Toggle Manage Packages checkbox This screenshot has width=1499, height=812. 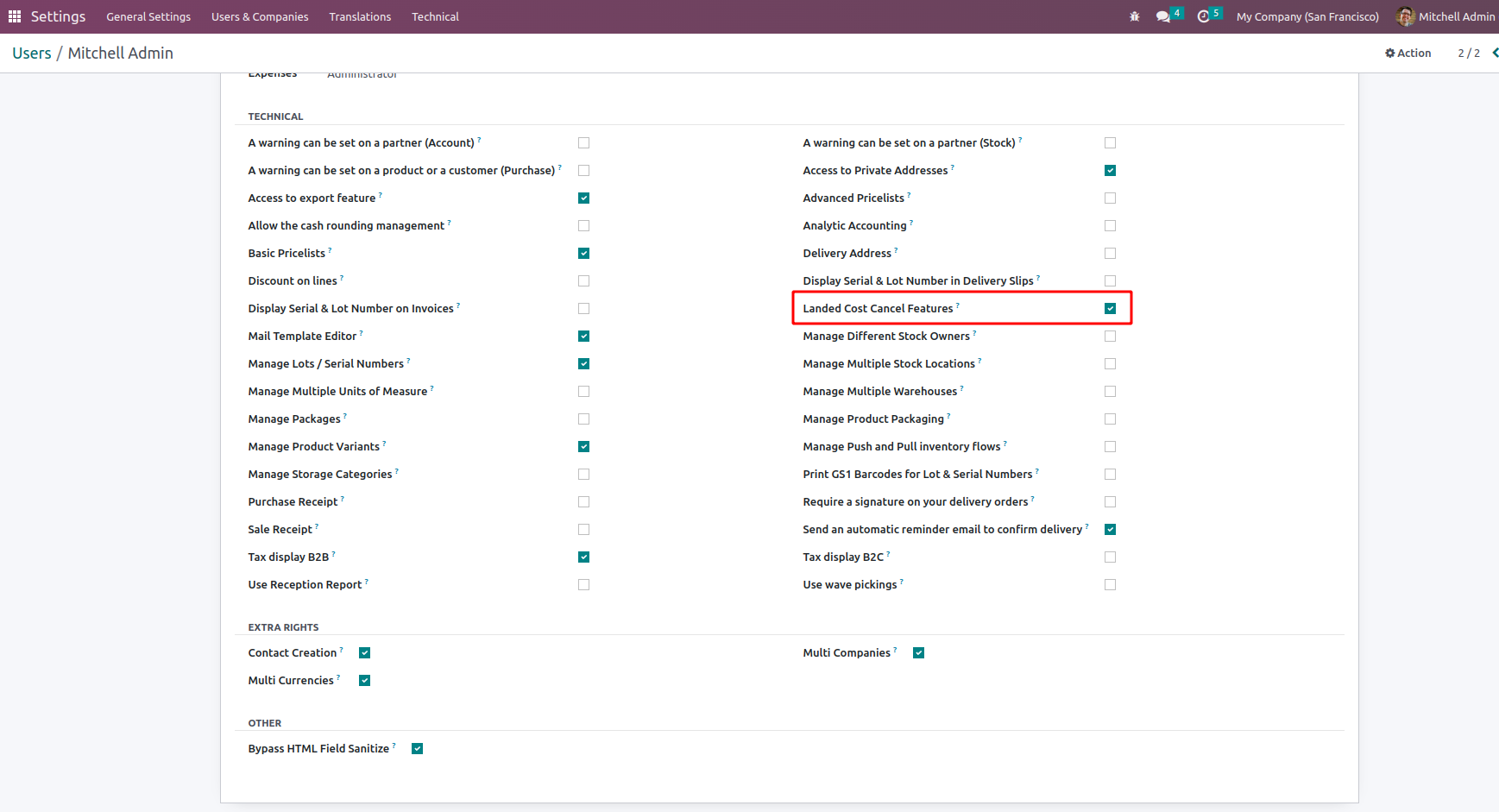(x=583, y=419)
